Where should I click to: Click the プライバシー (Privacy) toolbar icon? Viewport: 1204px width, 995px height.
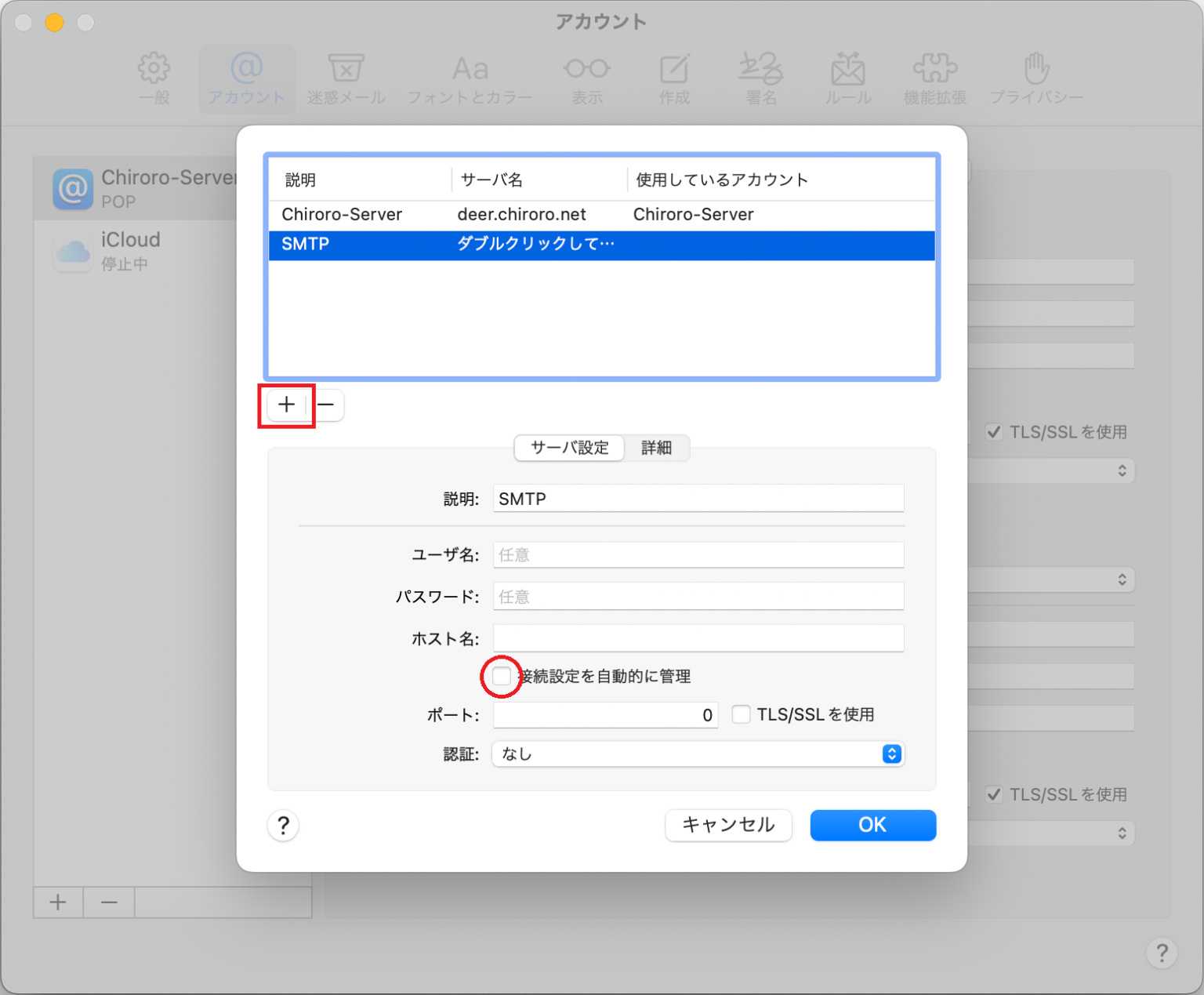[1036, 76]
